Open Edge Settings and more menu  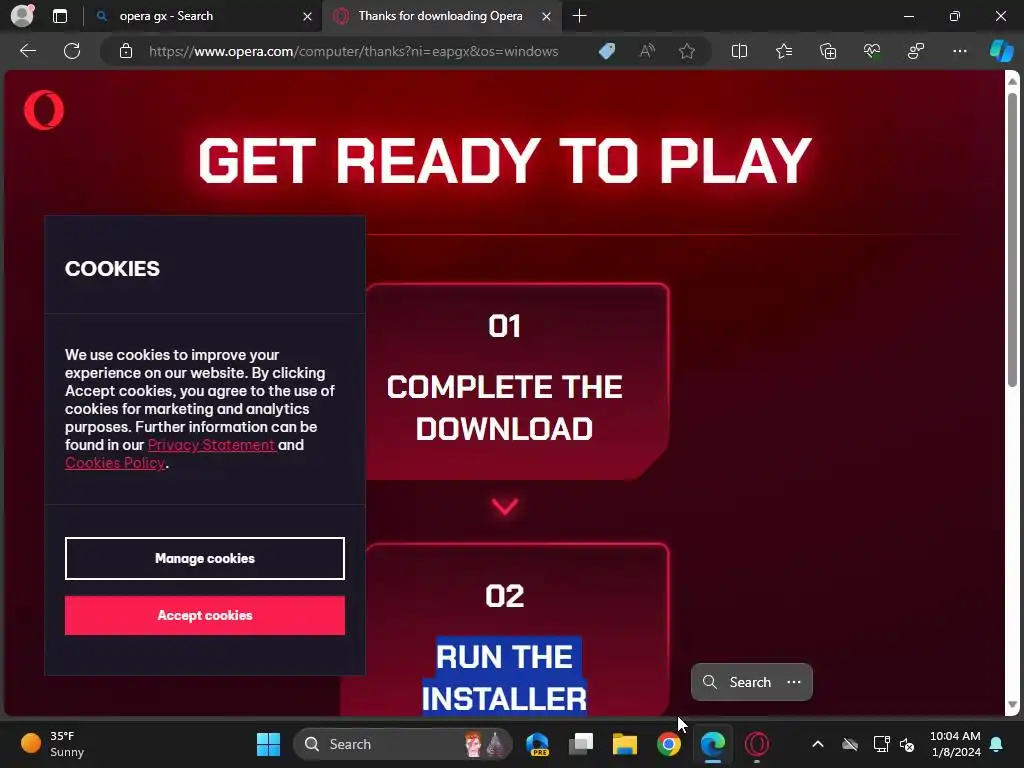[959, 51]
